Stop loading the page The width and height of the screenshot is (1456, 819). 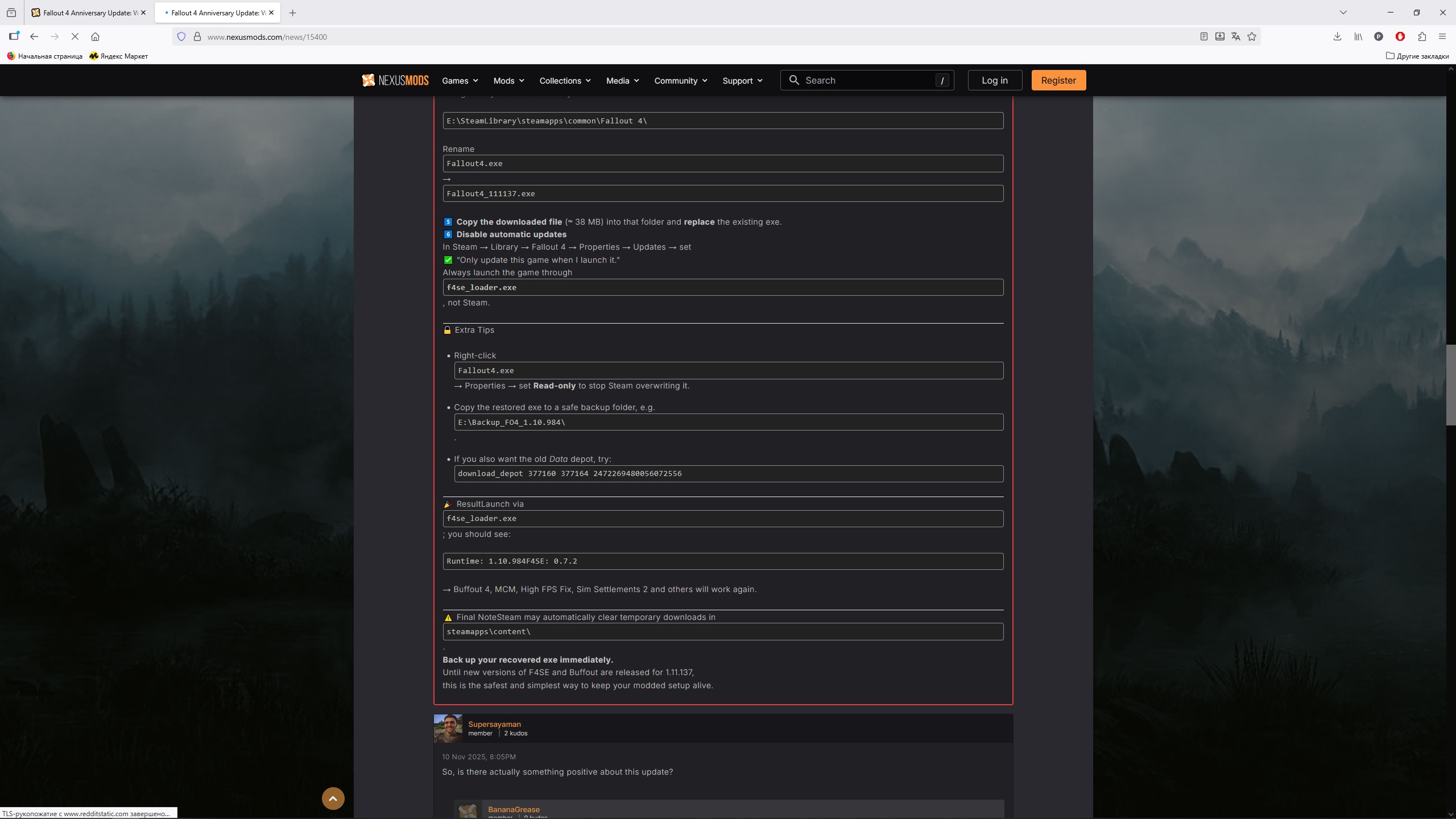(x=75, y=36)
